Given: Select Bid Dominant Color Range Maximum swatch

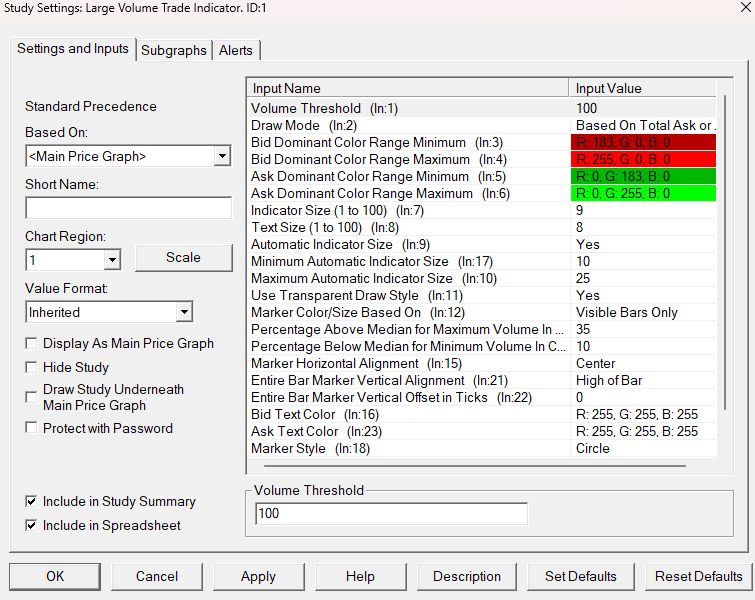Looking at the screenshot, I should point(643,159).
